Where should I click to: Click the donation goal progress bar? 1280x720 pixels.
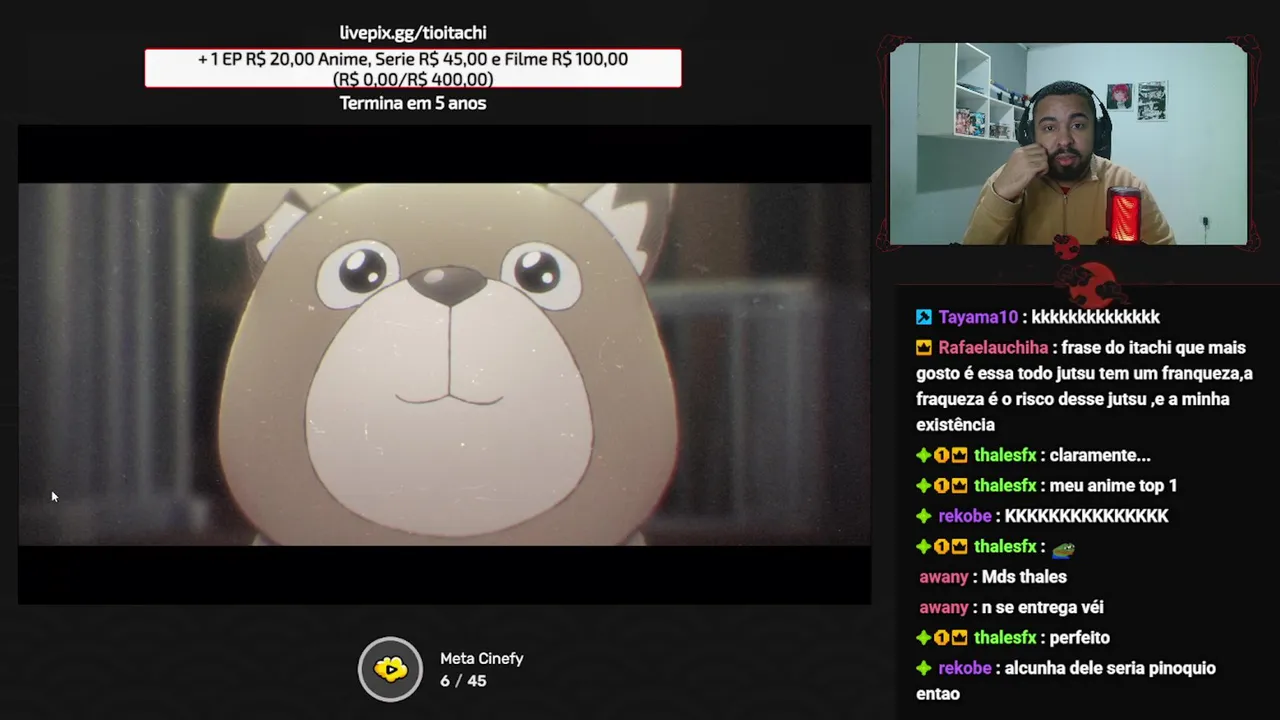pos(413,68)
